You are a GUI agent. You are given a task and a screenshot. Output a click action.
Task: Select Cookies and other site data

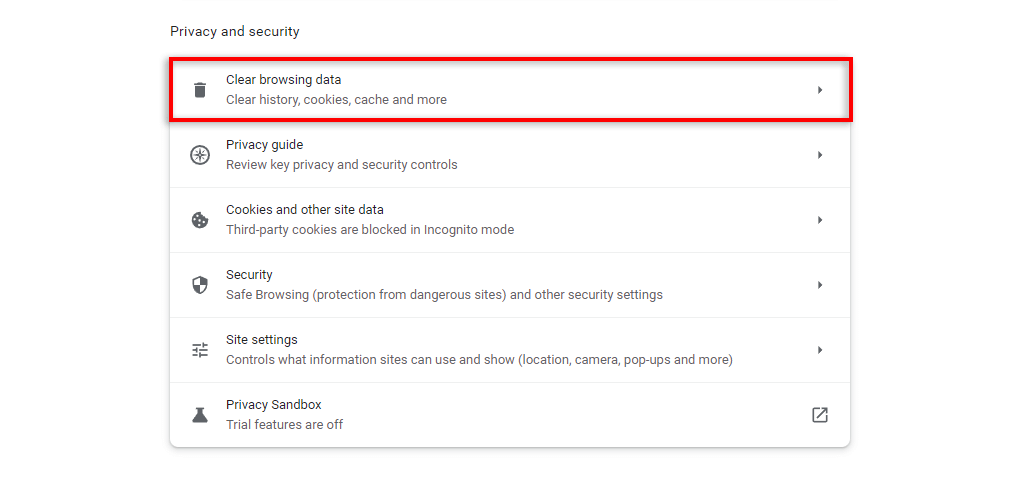[305, 210]
